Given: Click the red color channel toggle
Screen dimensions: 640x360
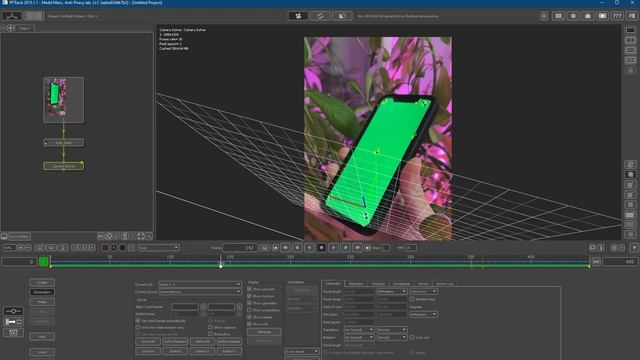Looking at the screenshot, I should coord(105,248).
